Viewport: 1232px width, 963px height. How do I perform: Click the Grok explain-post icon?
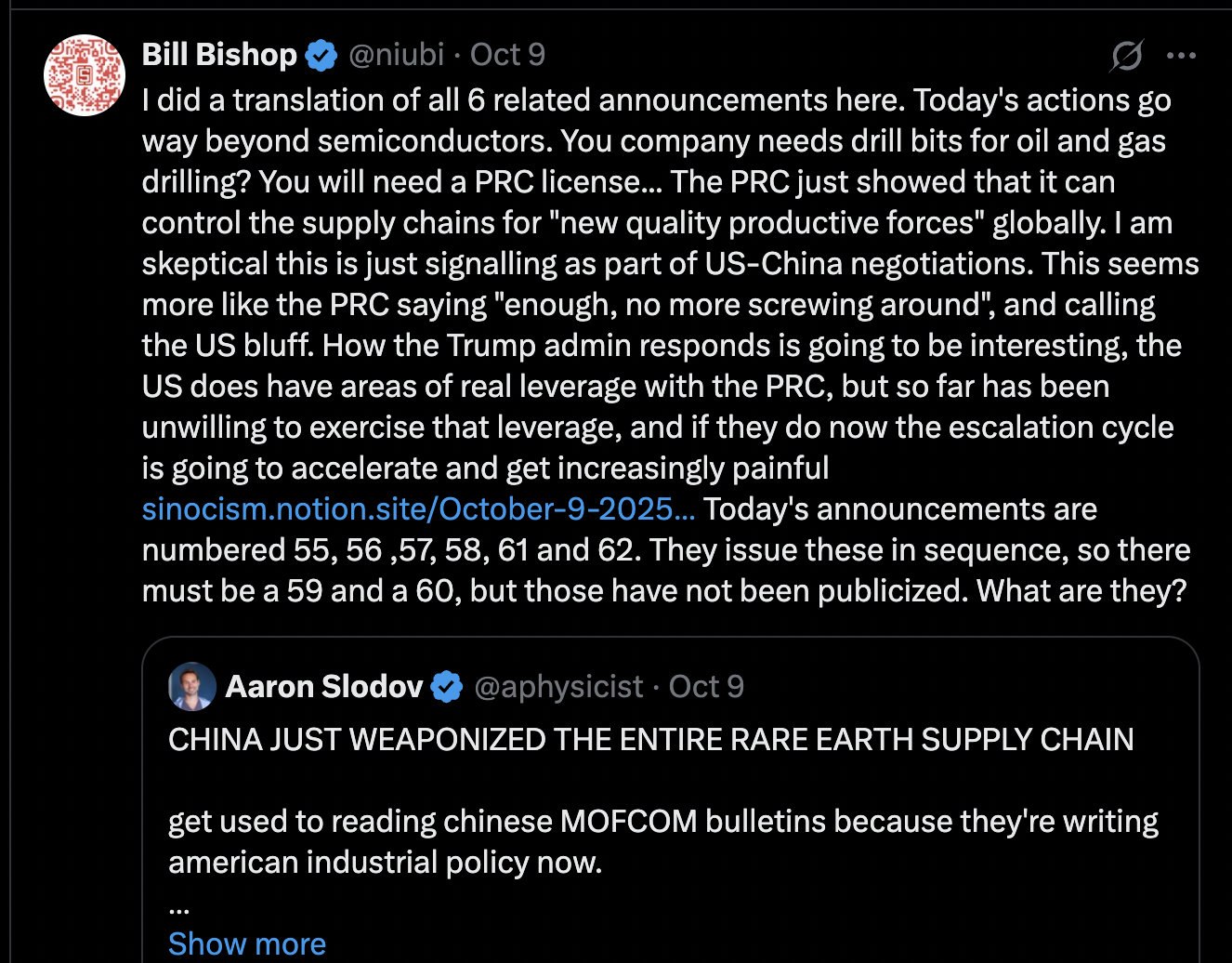click(1127, 56)
